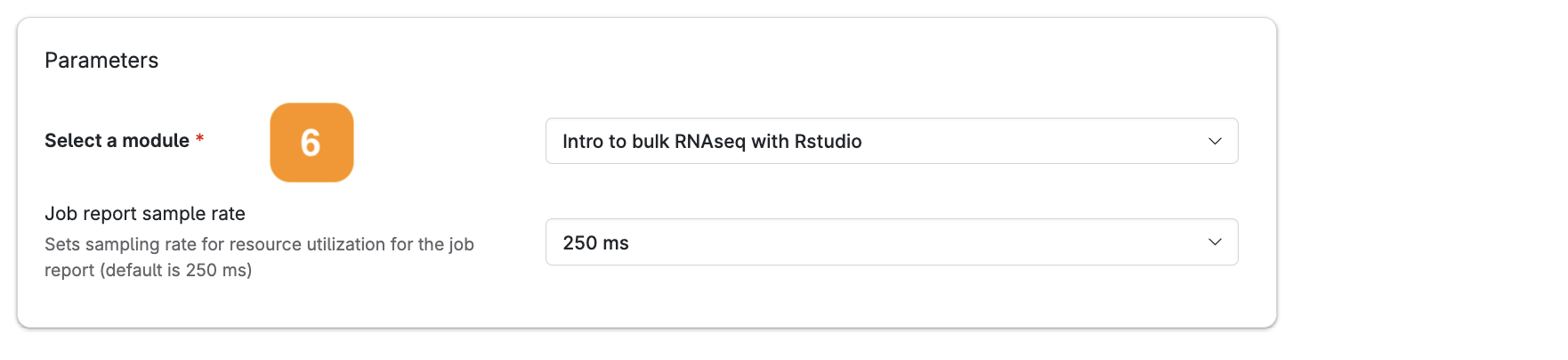Click the digit 6 inside the orange square

pyautogui.click(x=311, y=143)
